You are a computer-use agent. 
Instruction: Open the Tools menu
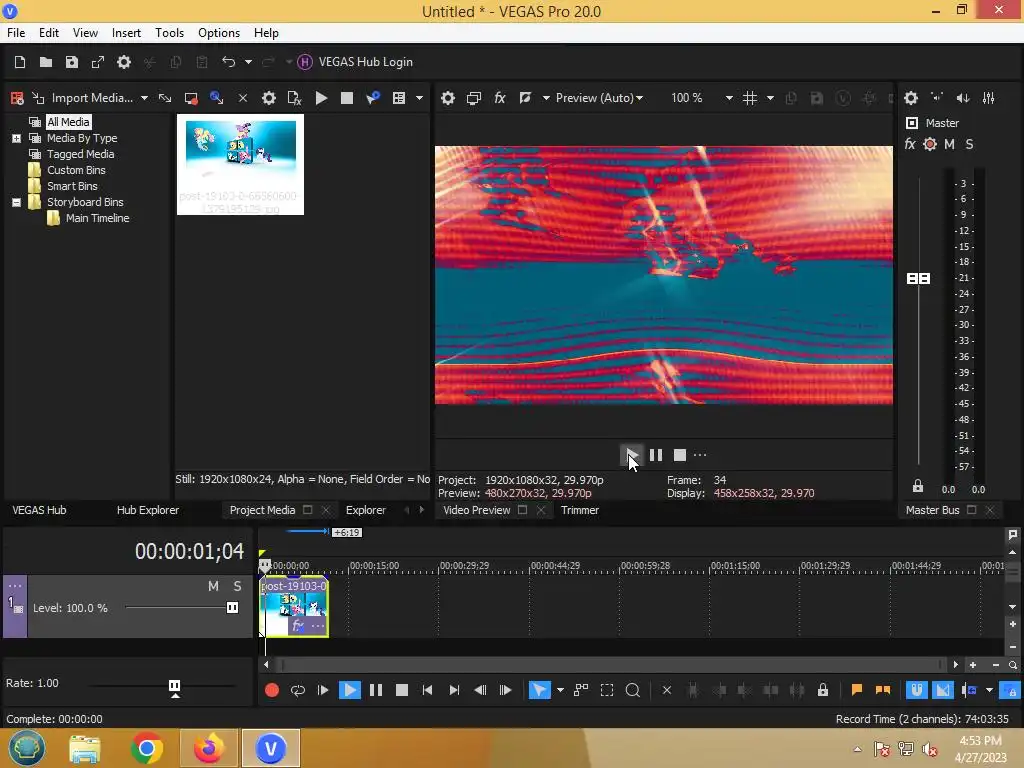pyautogui.click(x=169, y=33)
